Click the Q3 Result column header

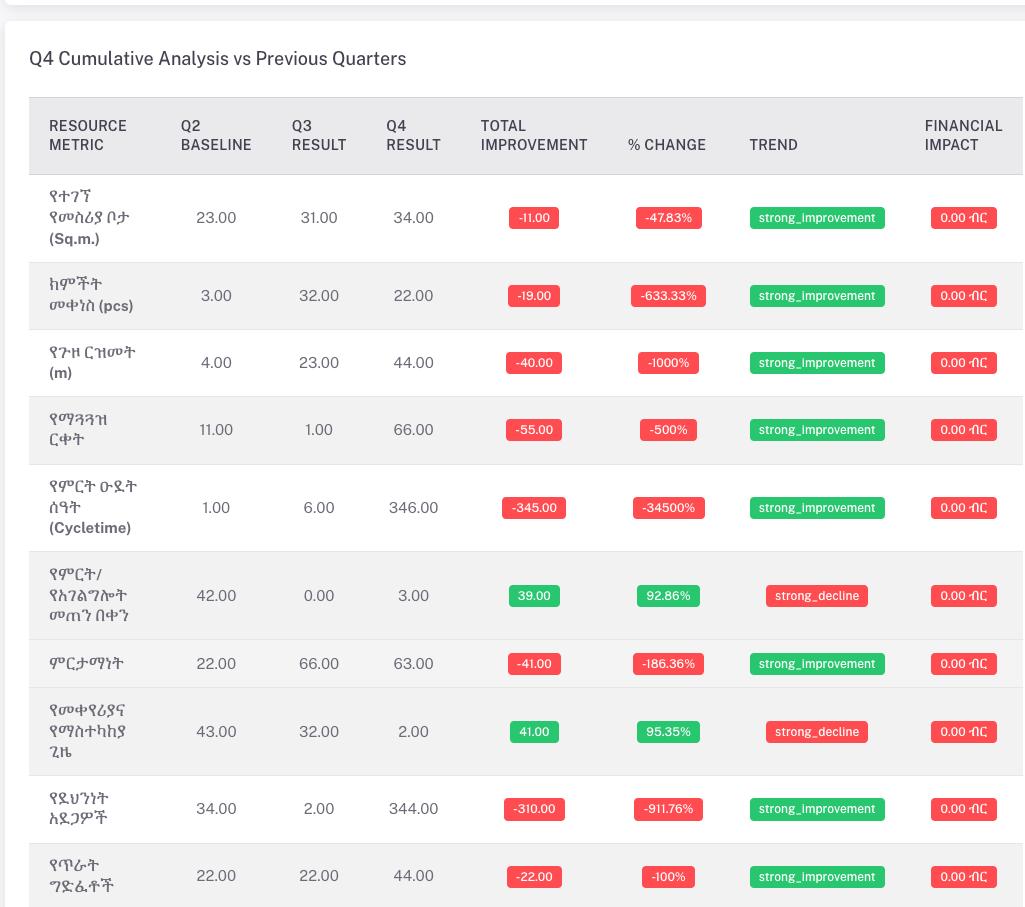point(318,135)
